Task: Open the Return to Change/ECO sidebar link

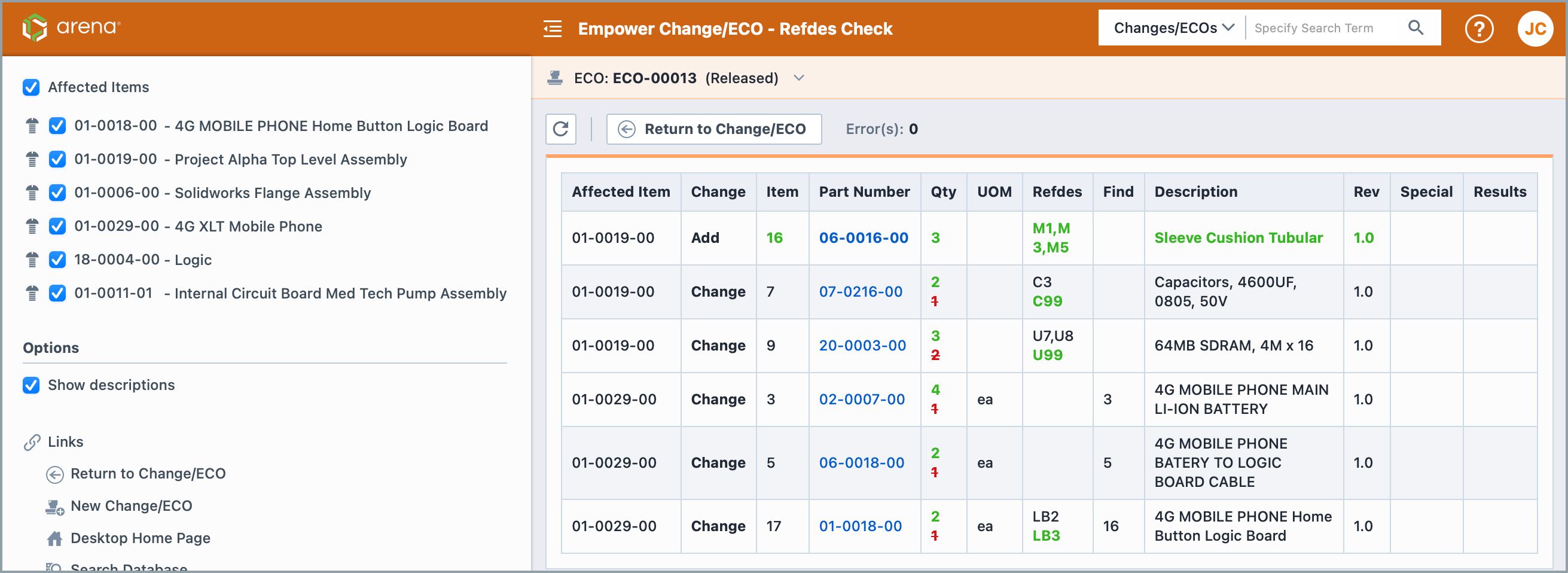Action: pos(148,474)
